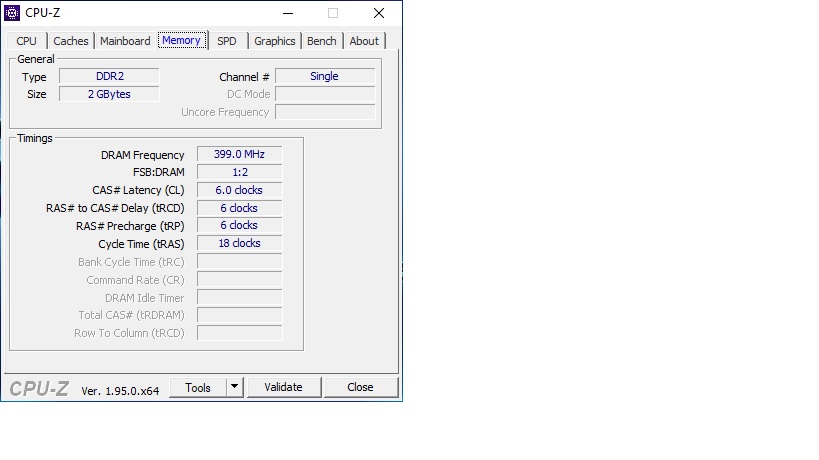Screen dimensions: 819x460
Task: Click the FSB:DRAM label
Action: pos(159,172)
